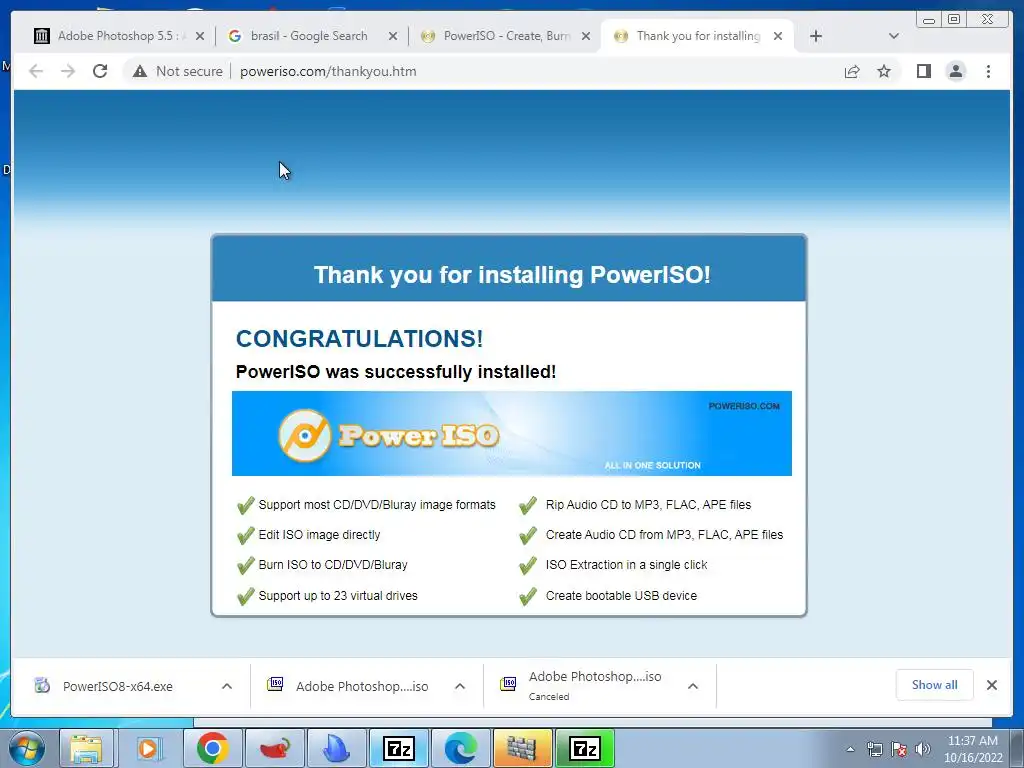Activate Google Chrome in the taskbar

(212, 748)
